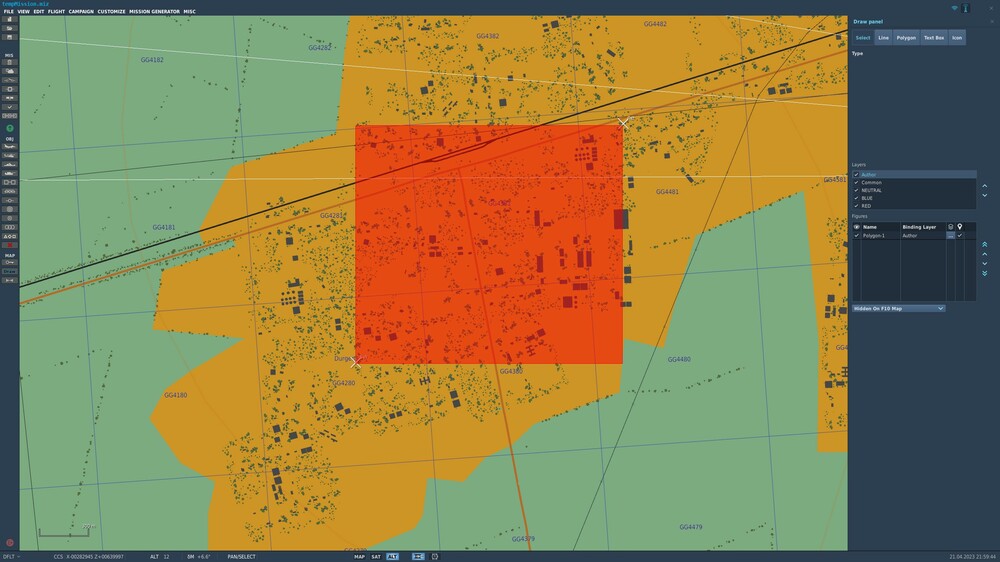1000x562 pixels.
Task: Choose the Line draw tool
Action: (883, 38)
